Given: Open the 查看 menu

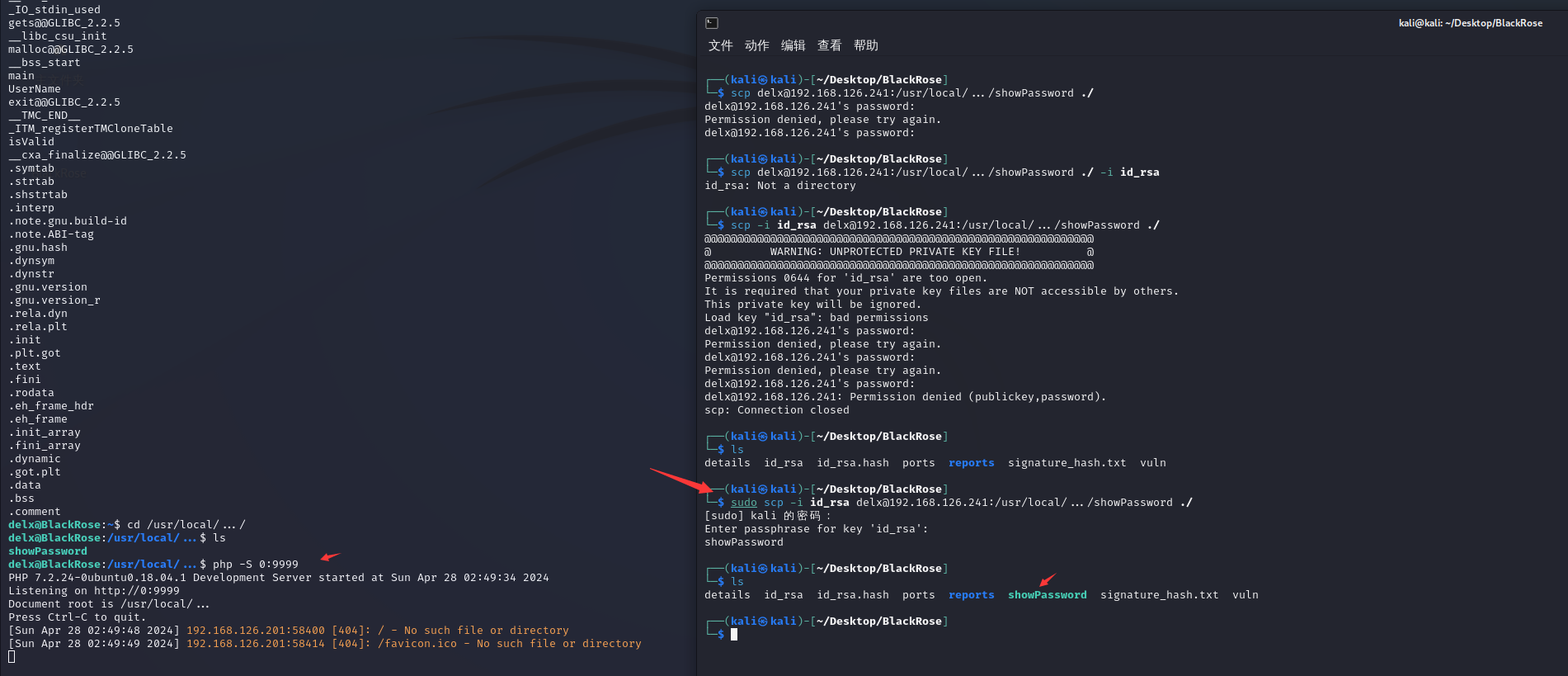Looking at the screenshot, I should coord(829,45).
